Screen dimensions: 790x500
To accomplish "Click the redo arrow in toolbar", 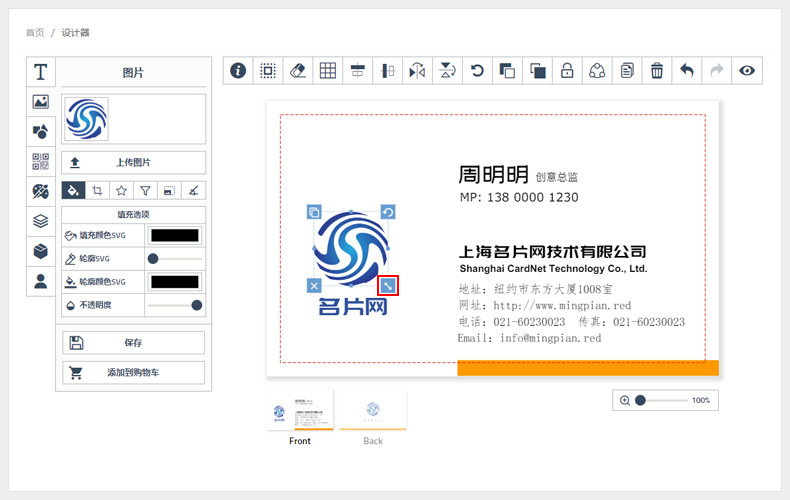I will [x=716, y=71].
